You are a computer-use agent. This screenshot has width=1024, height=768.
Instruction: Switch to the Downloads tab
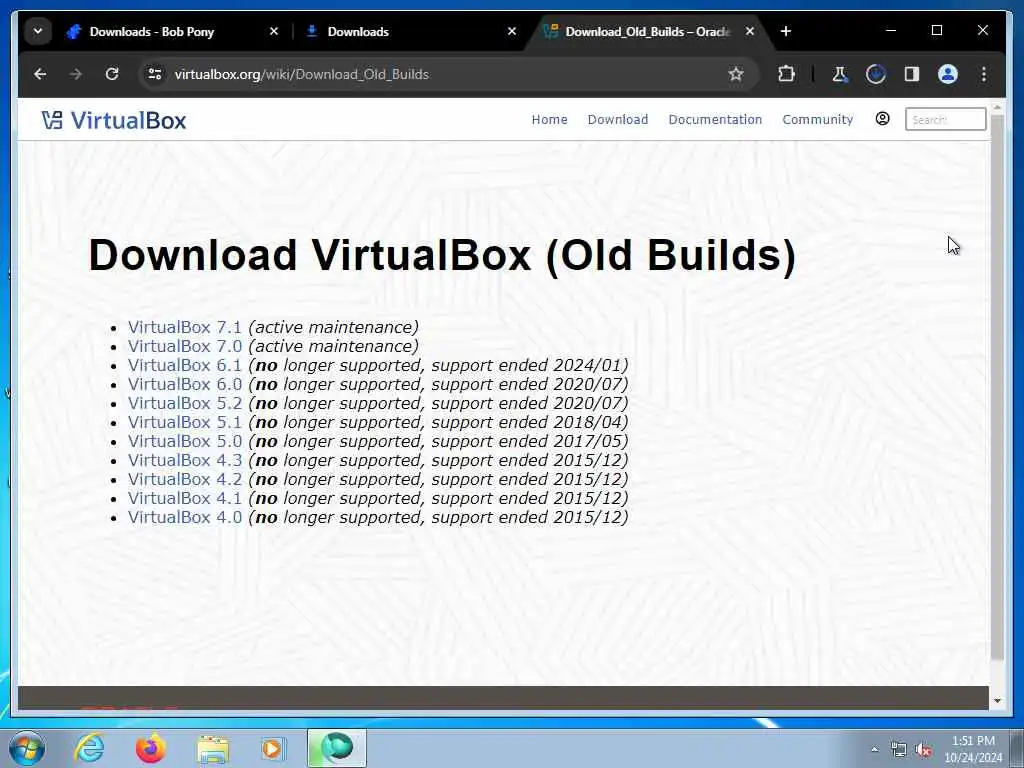411,31
